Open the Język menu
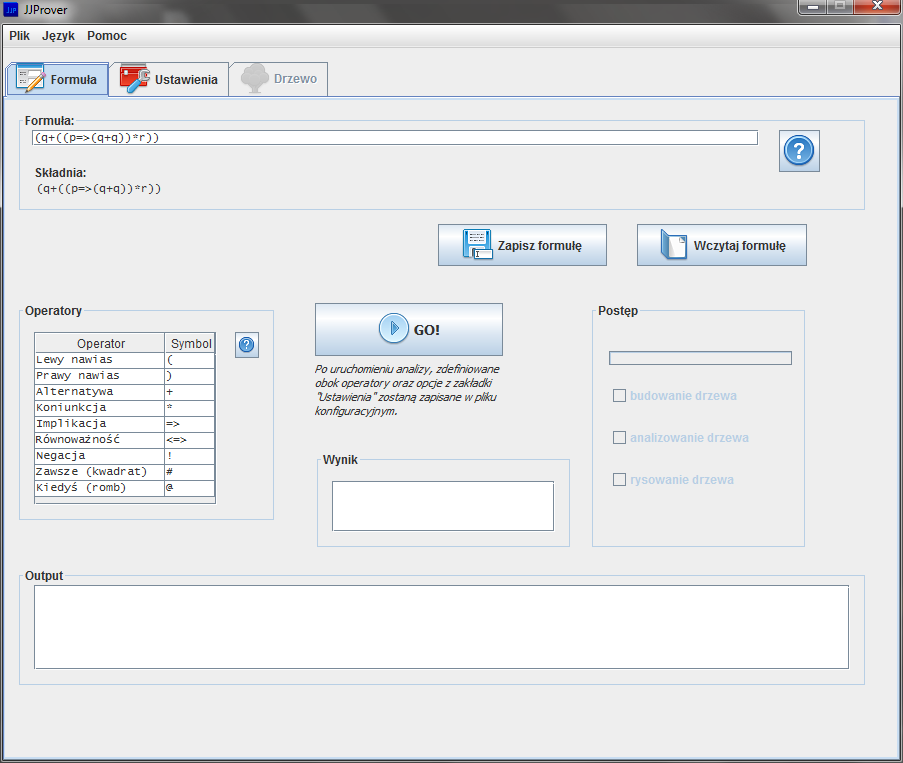This screenshot has width=903, height=763. pos(58,36)
